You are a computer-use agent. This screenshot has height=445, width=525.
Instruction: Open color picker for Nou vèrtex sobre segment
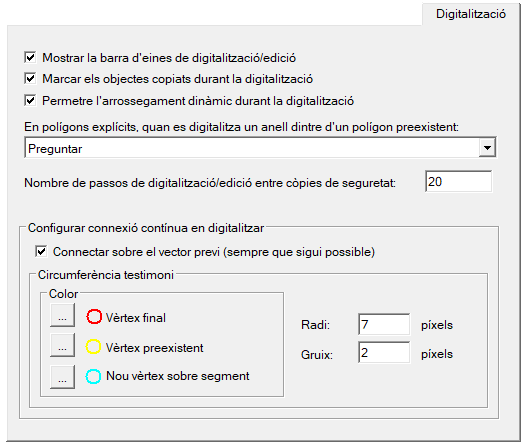click(x=62, y=377)
